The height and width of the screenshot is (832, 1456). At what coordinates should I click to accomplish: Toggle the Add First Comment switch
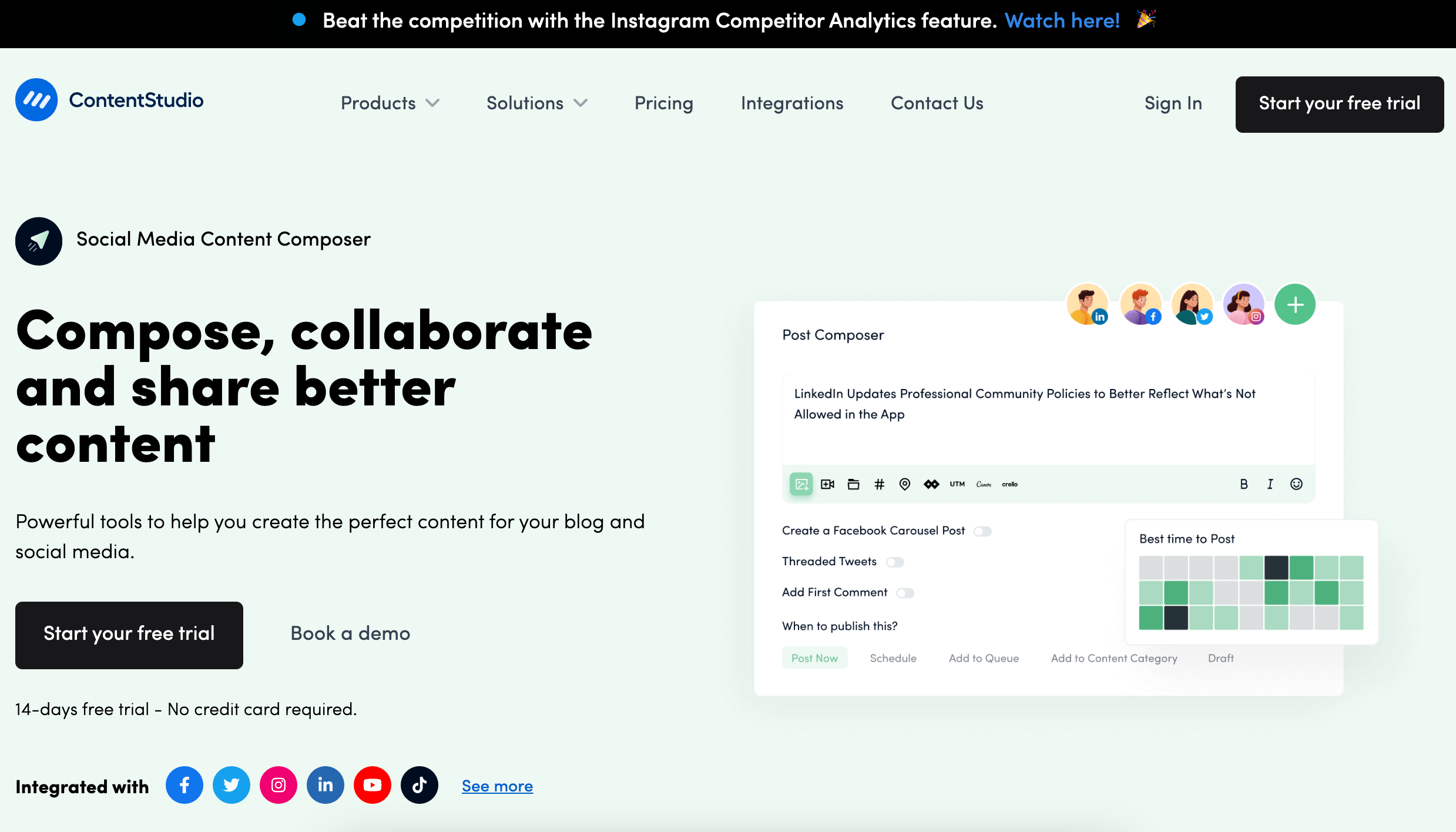click(905, 593)
